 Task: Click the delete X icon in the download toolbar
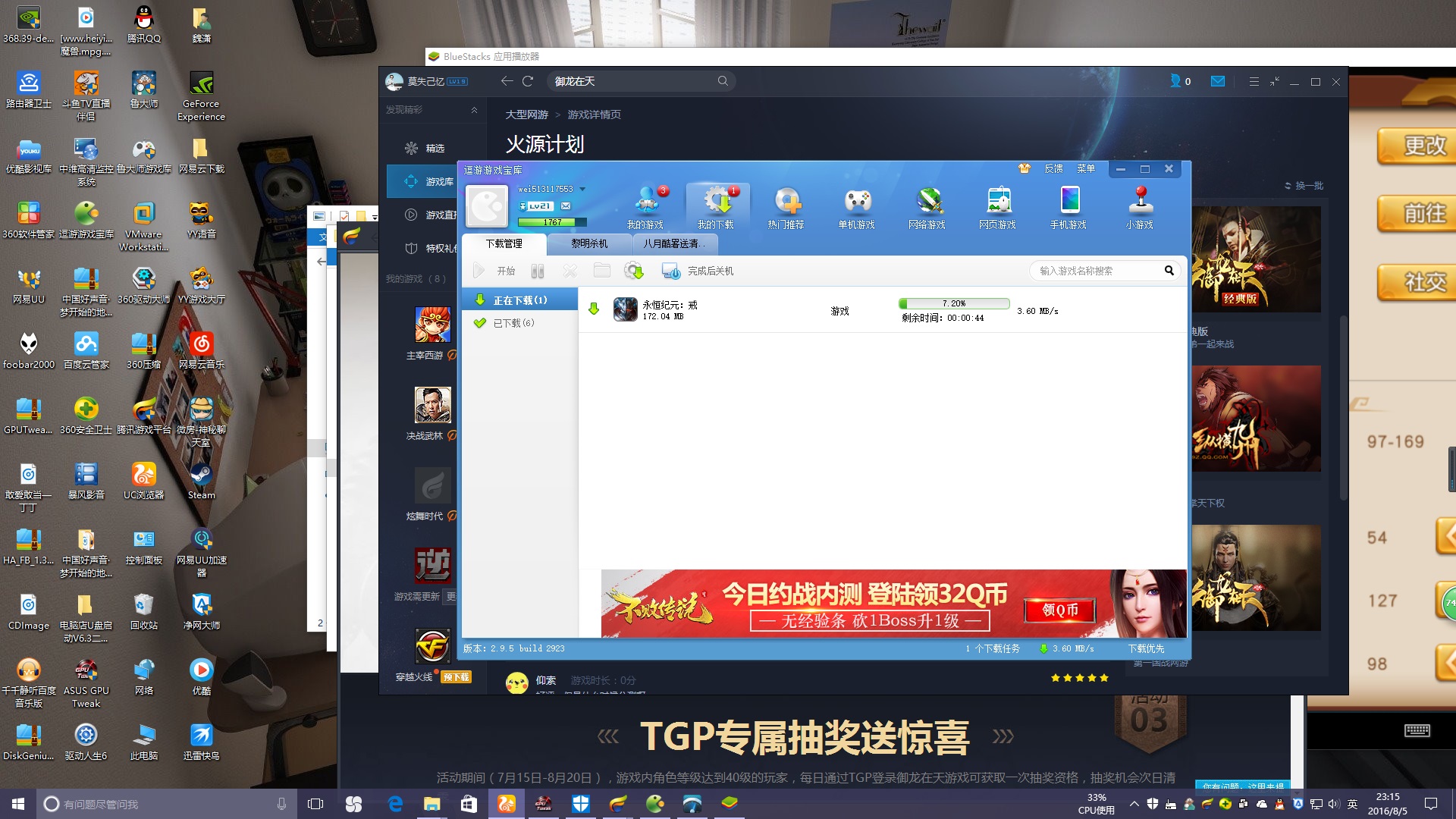[x=570, y=271]
